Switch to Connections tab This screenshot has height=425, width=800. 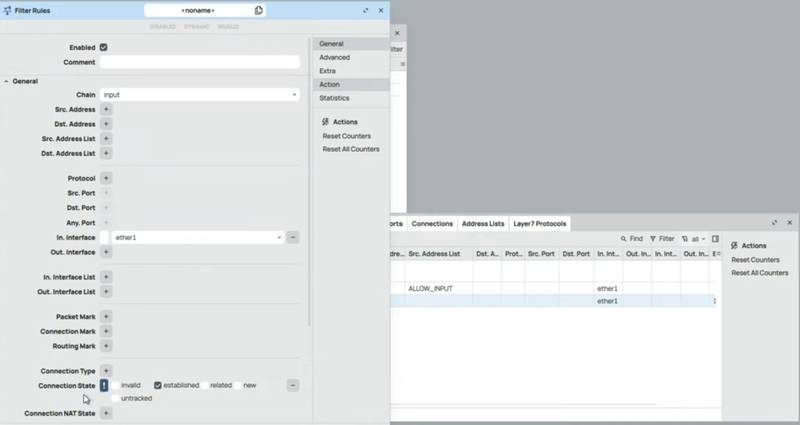(x=432, y=223)
